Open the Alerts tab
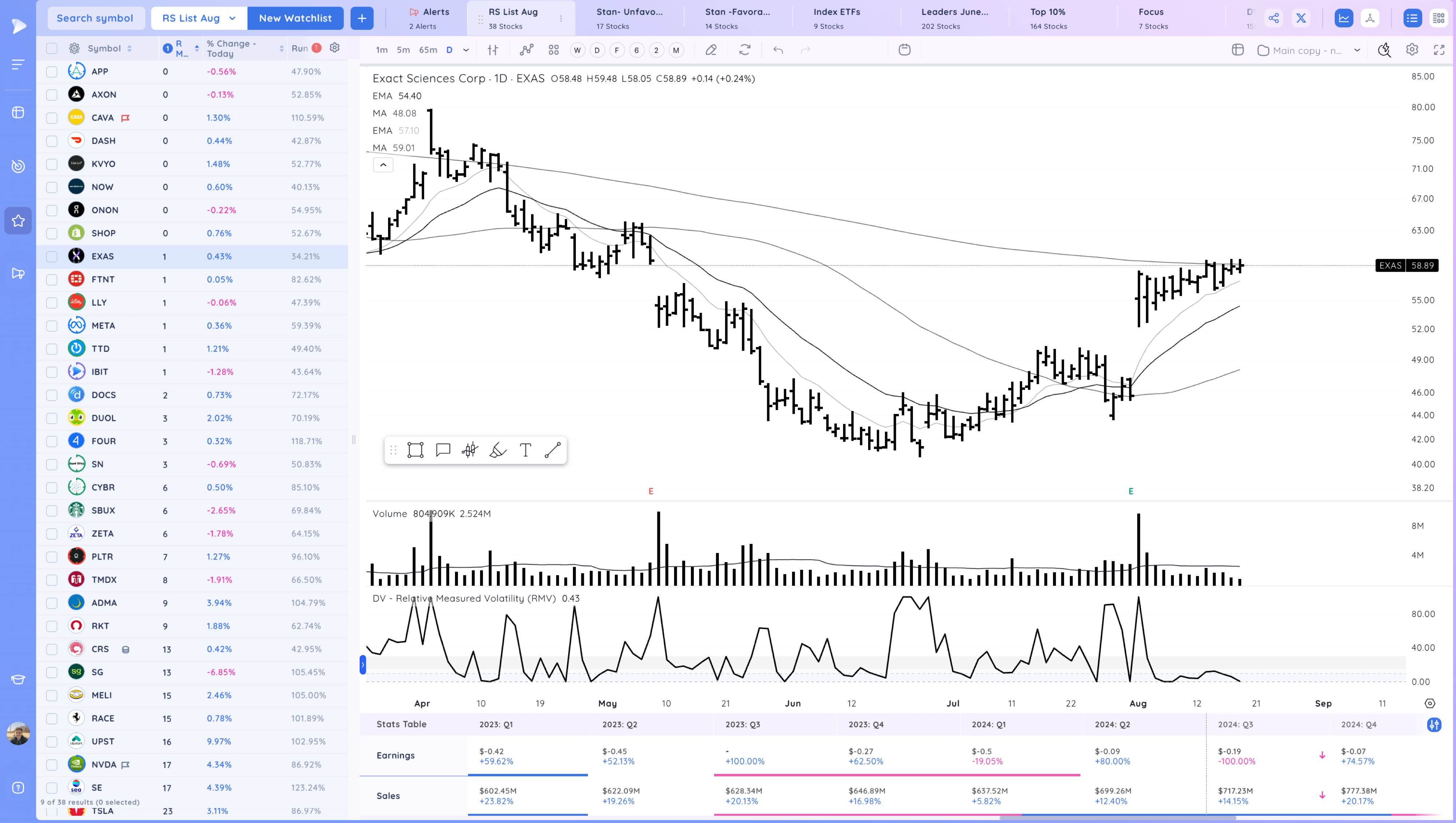The height and width of the screenshot is (823, 1456). [430, 17]
